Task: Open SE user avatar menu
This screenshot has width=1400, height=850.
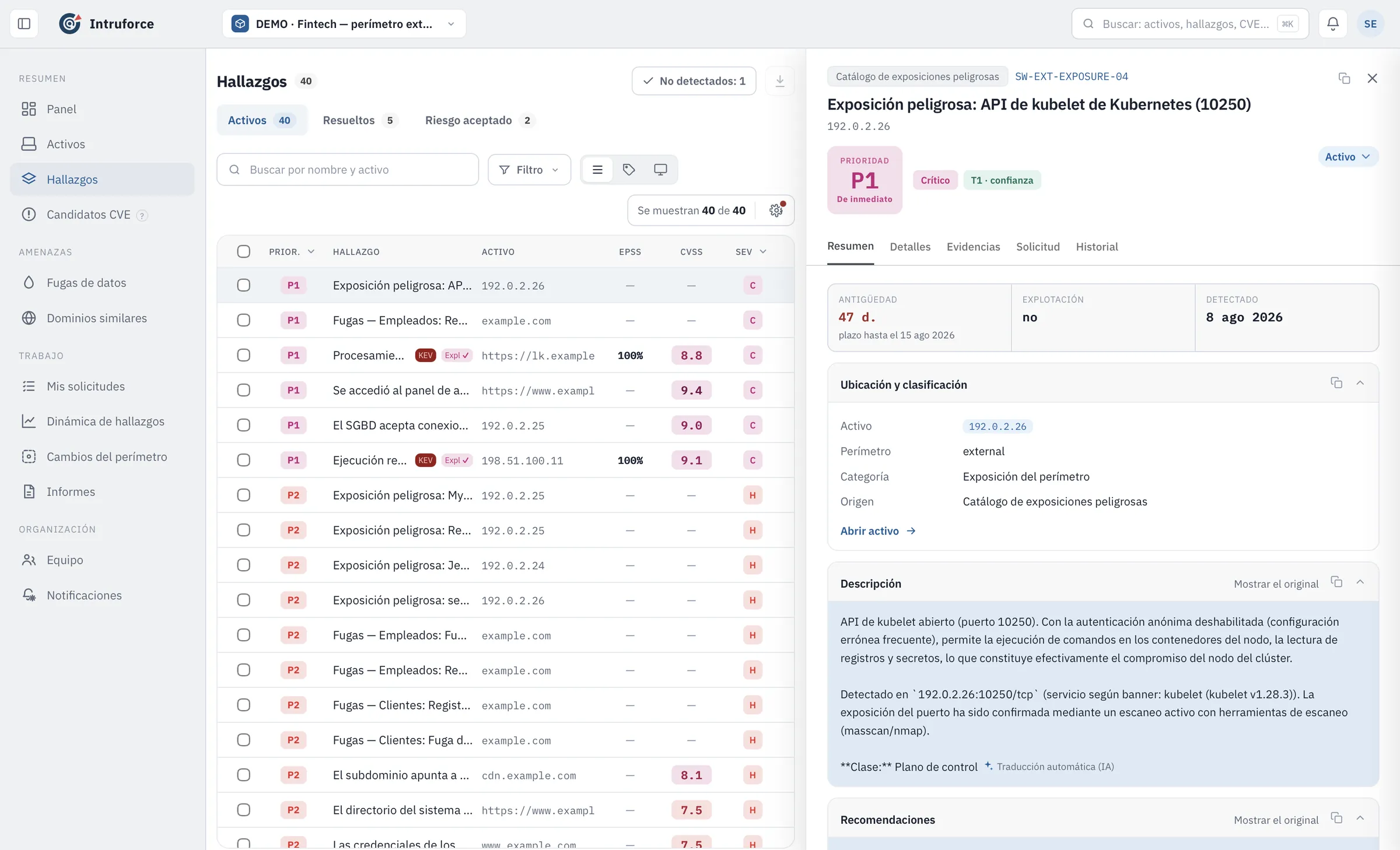Action: (1370, 24)
